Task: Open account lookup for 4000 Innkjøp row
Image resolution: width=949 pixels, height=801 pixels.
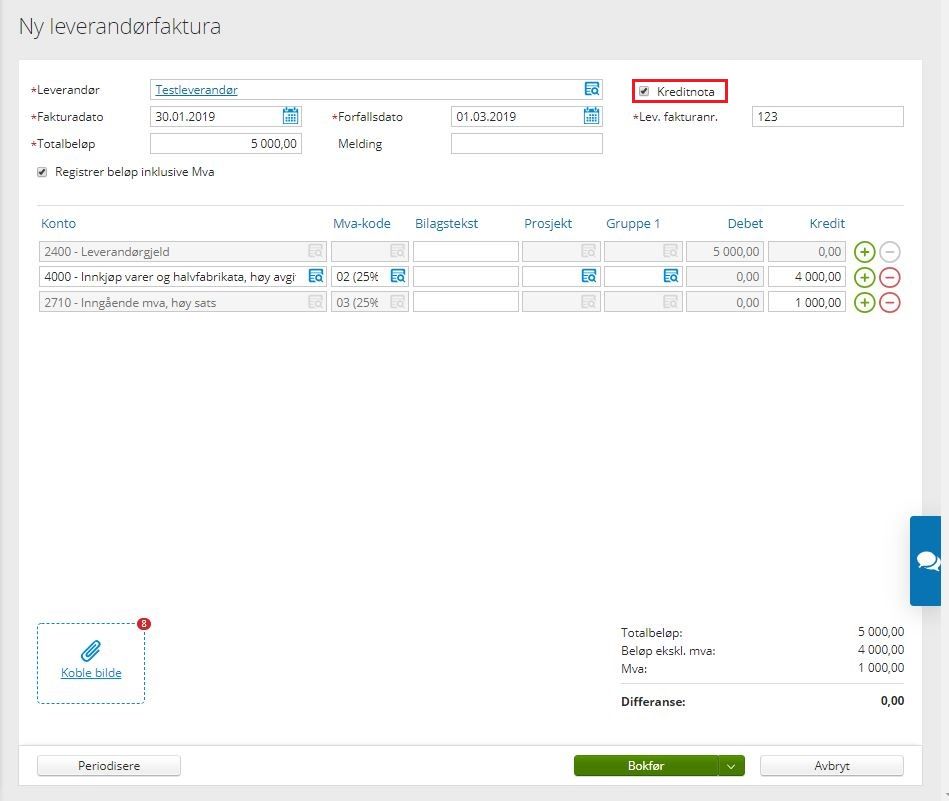Action: (x=316, y=276)
